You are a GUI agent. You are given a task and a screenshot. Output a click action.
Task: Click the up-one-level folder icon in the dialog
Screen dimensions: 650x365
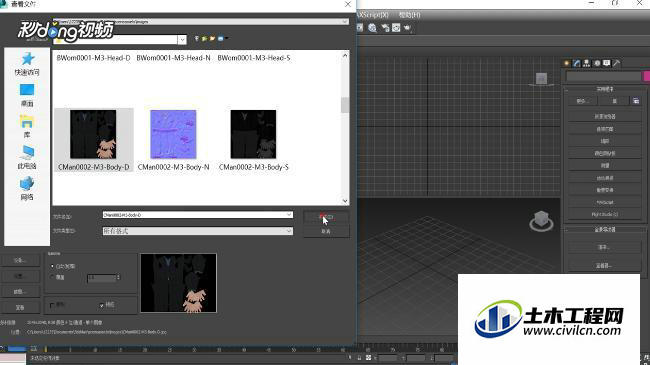[x=204, y=39]
